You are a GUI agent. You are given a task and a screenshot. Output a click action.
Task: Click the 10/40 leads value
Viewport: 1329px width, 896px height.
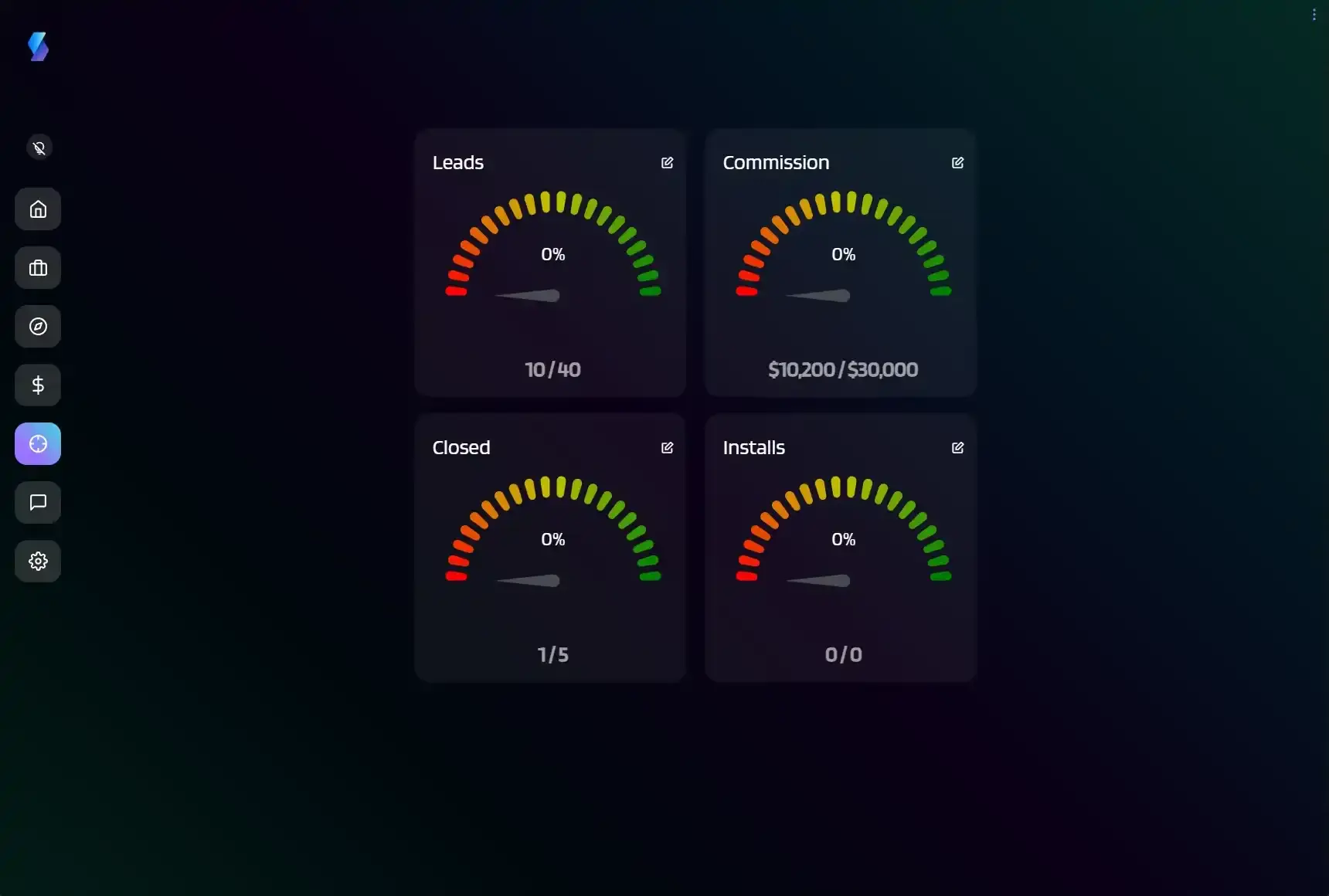[553, 370]
